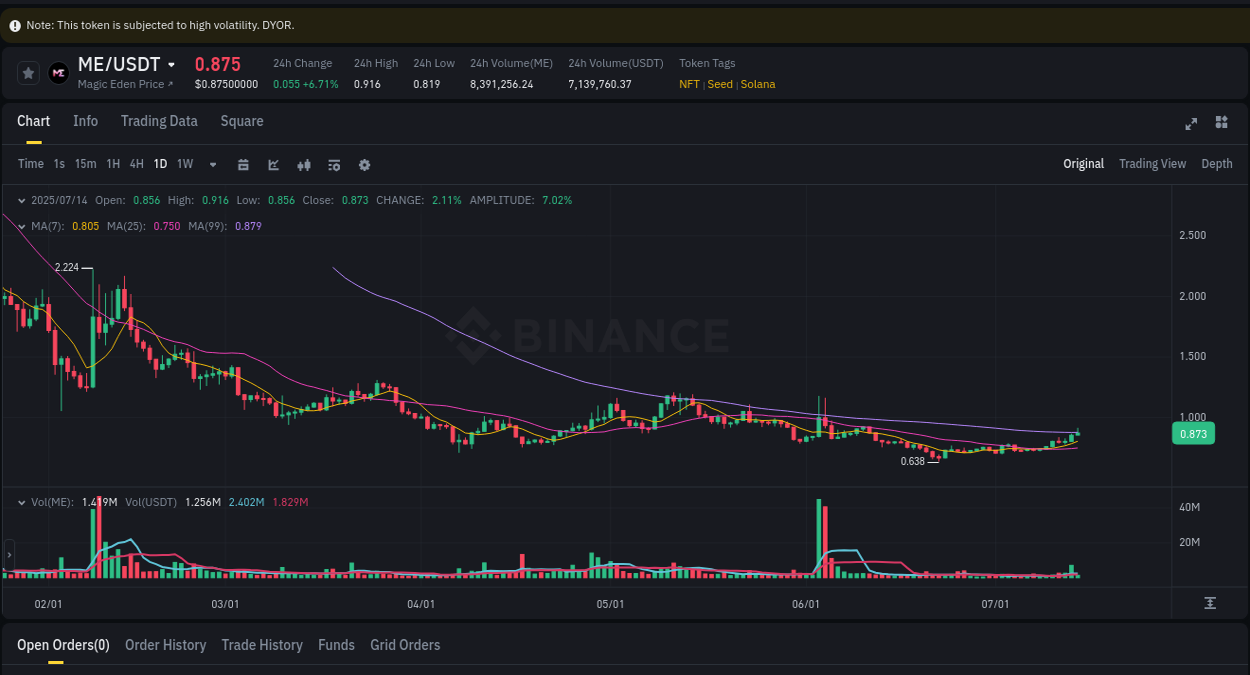Open the extra timeframe dropdown arrow
This screenshot has width=1250, height=675.
(212, 164)
